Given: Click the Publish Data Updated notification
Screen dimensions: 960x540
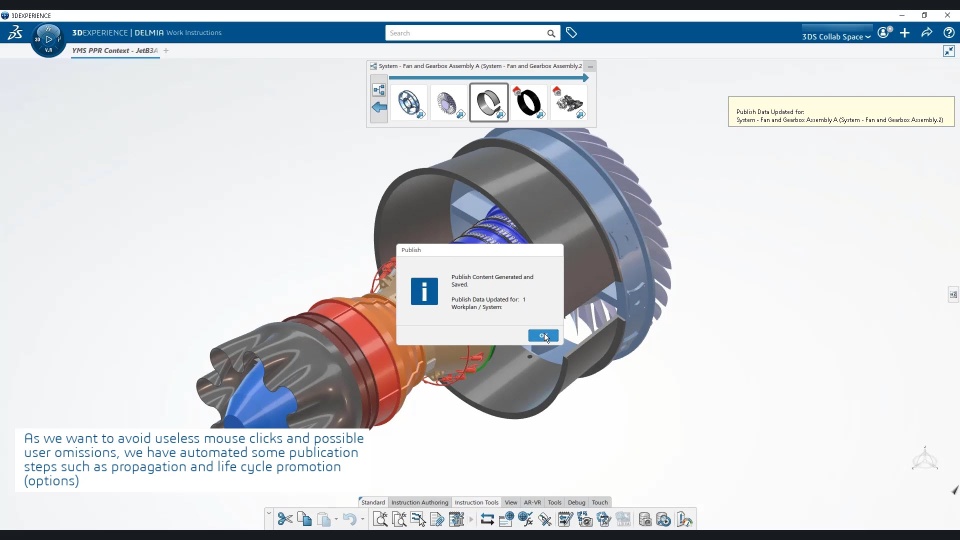Looking at the screenshot, I should (x=841, y=111).
